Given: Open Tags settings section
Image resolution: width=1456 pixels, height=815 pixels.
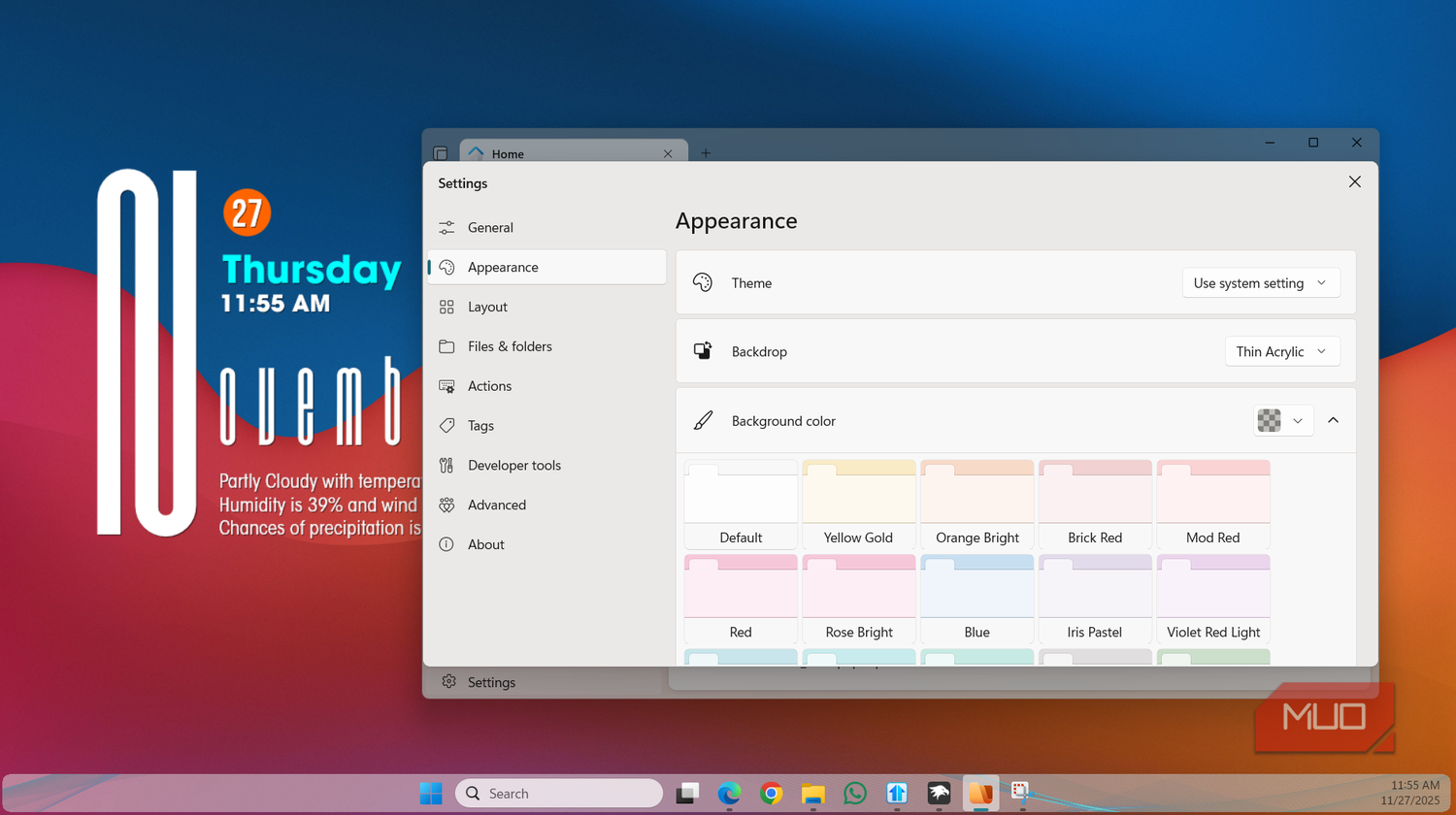Looking at the screenshot, I should pyautogui.click(x=546, y=426).
